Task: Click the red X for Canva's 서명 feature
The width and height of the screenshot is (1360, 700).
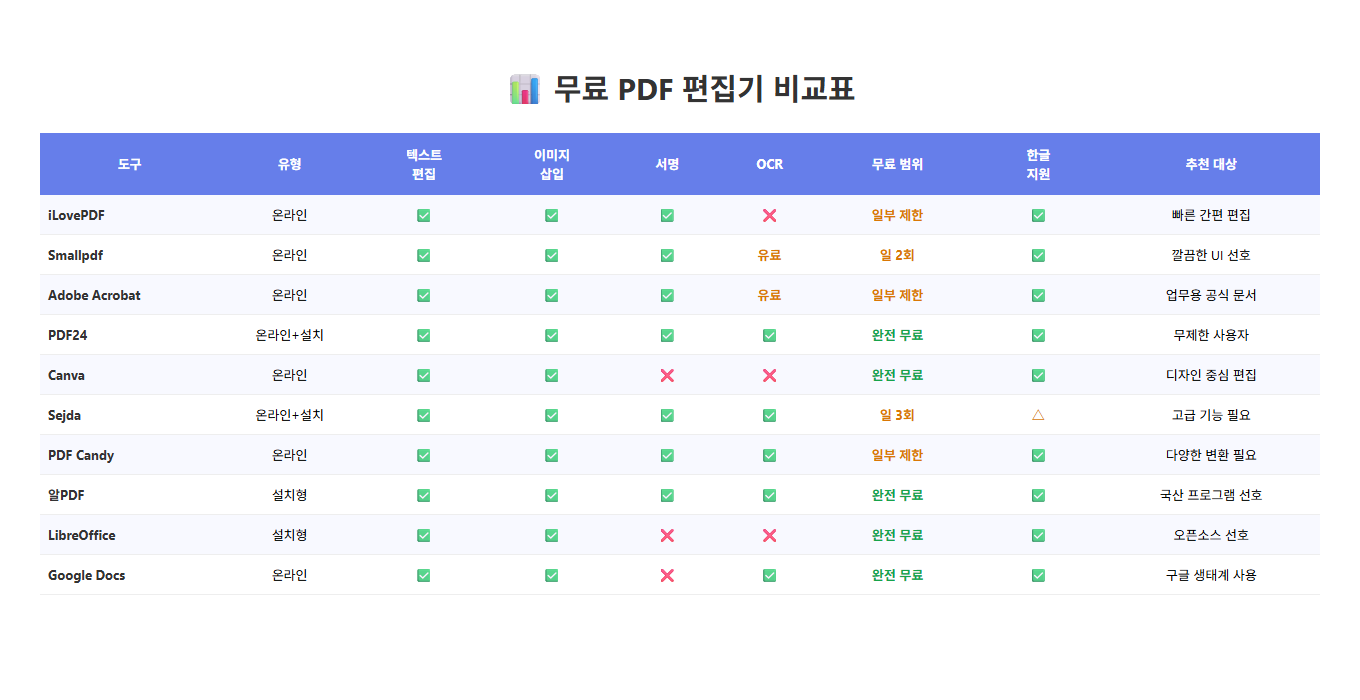Action: [667, 375]
